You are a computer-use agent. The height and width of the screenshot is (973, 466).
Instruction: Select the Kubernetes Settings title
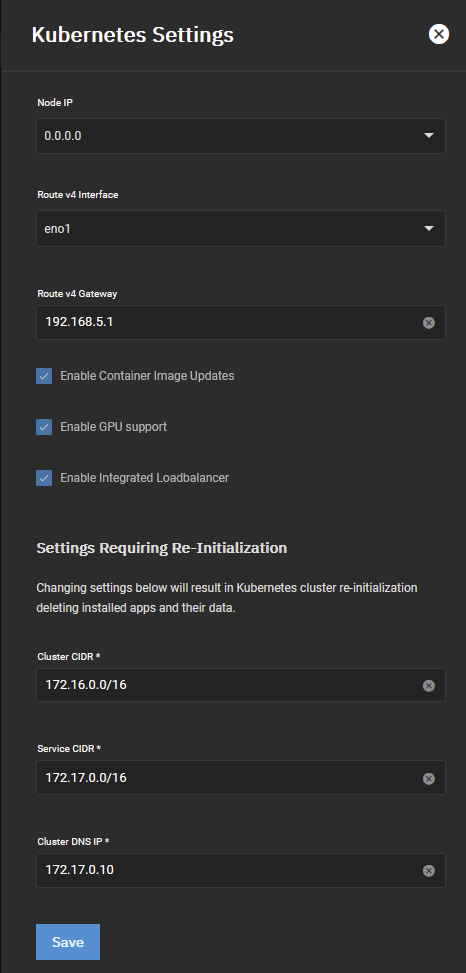[x=132, y=35]
